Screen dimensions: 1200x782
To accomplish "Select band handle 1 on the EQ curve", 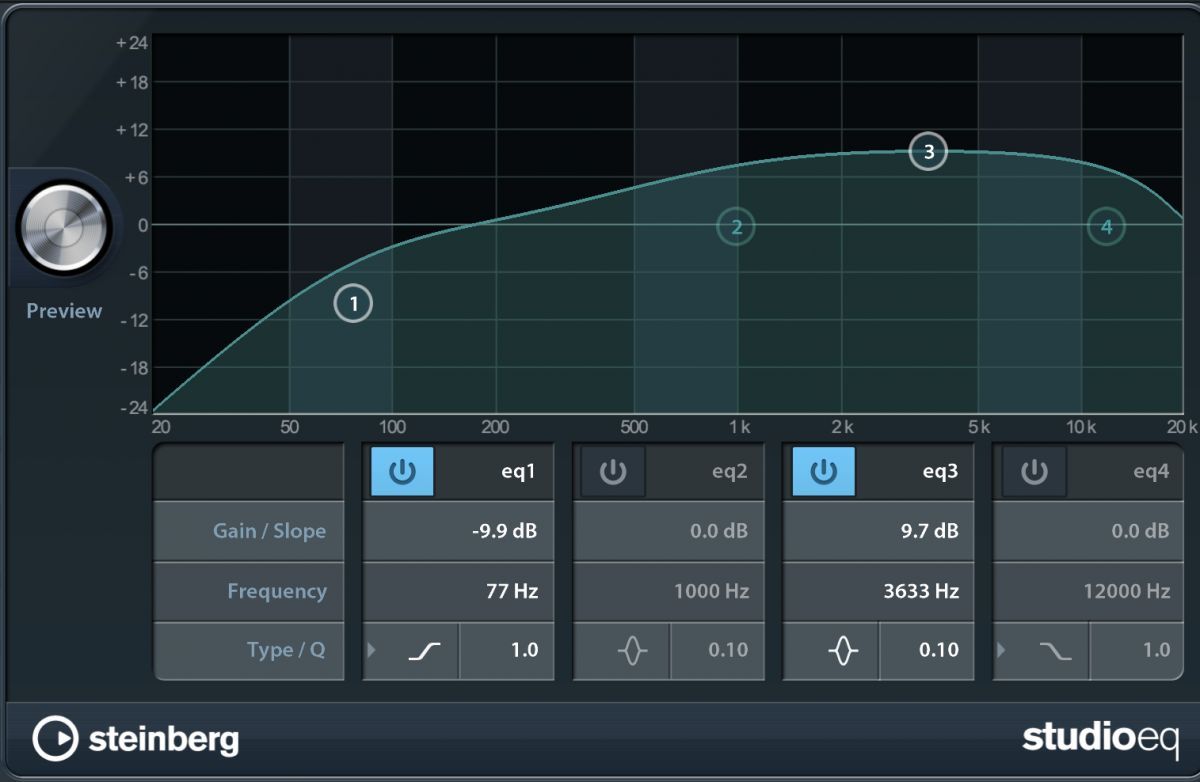I will coord(352,303).
